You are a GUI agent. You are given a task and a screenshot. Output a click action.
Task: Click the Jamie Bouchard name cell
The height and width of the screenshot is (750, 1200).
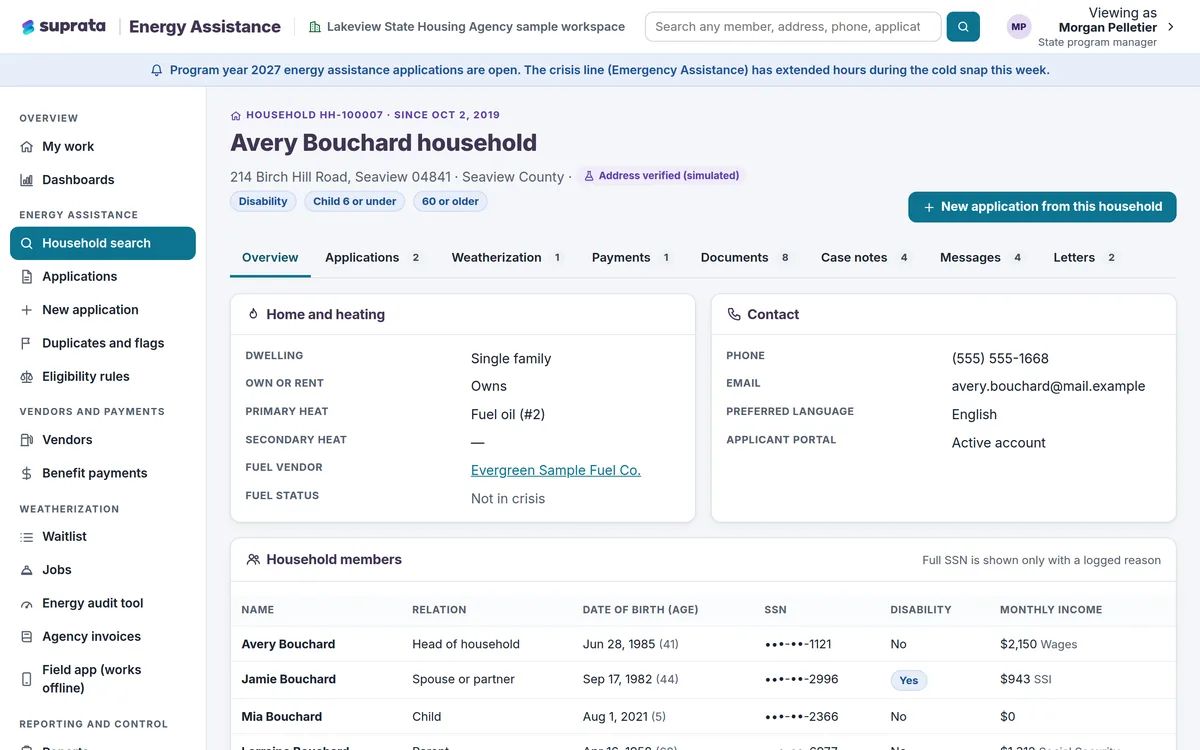click(289, 679)
